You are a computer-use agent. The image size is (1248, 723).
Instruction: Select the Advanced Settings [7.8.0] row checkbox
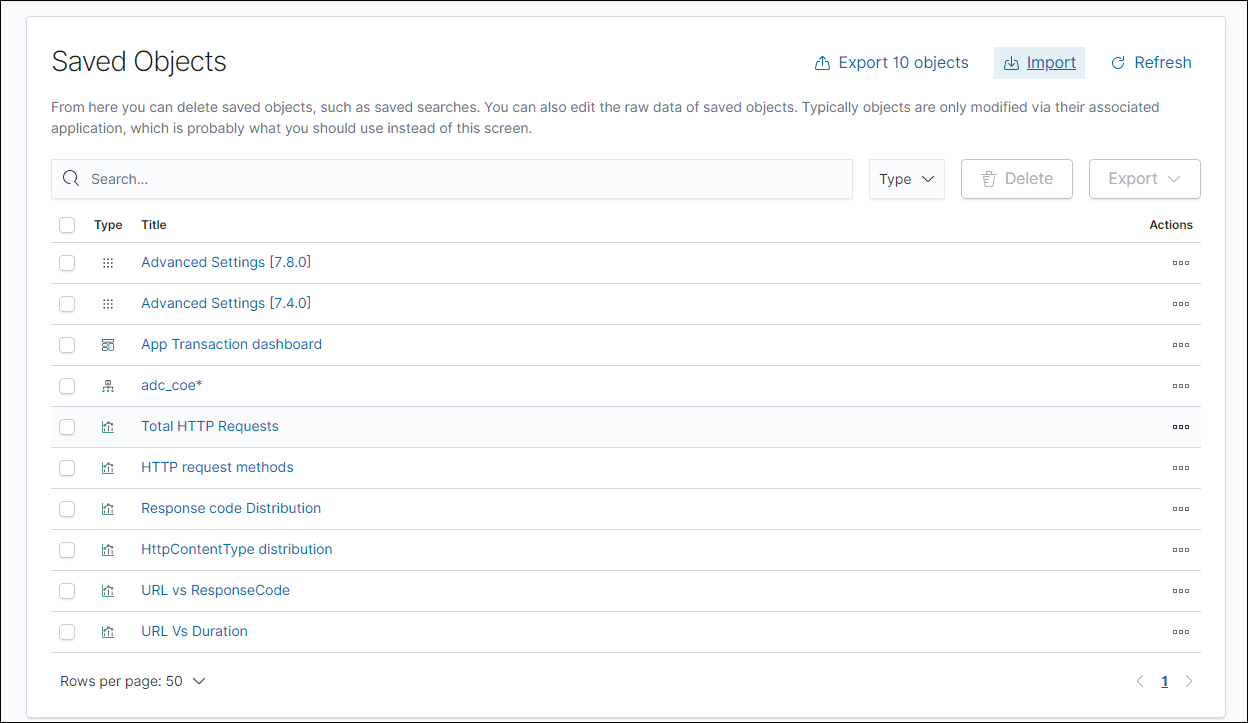[x=67, y=263]
